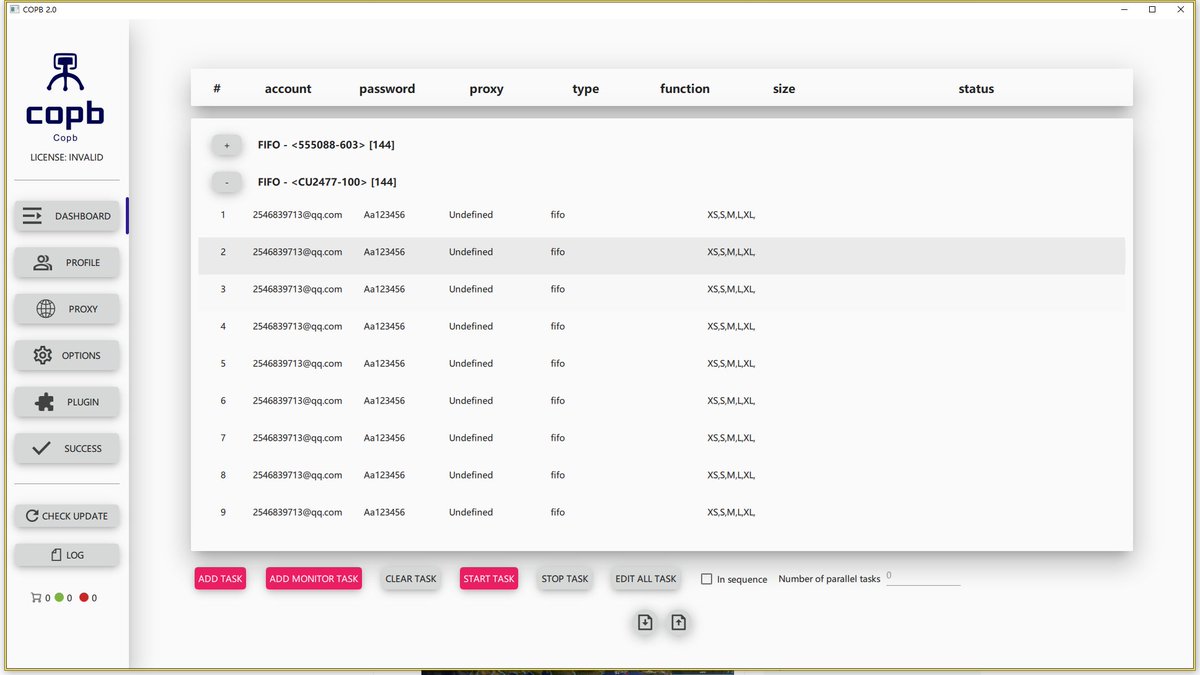Click the shopping cart status icon
The width and height of the screenshot is (1200, 675).
(36, 597)
